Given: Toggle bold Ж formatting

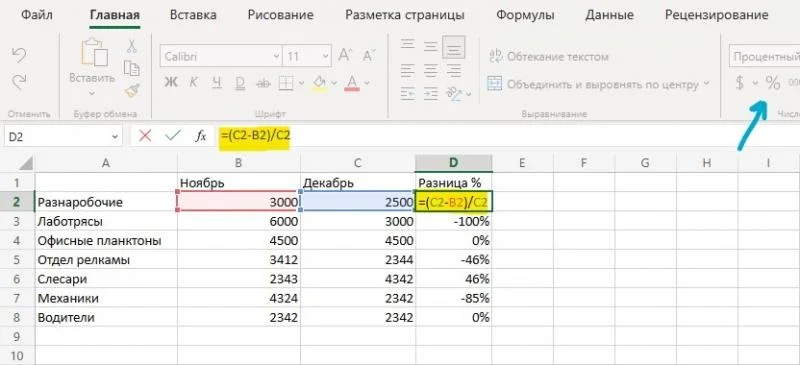Looking at the screenshot, I should tap(171, 82).
